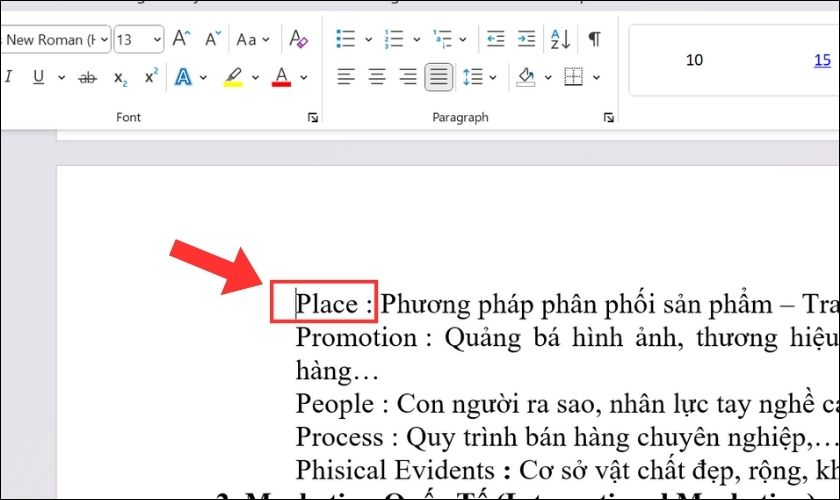The height and width of the screenshot is (500, 840).
Task: Select Justify alignment button
Action: pyautogui.click(x=439, y=77)
